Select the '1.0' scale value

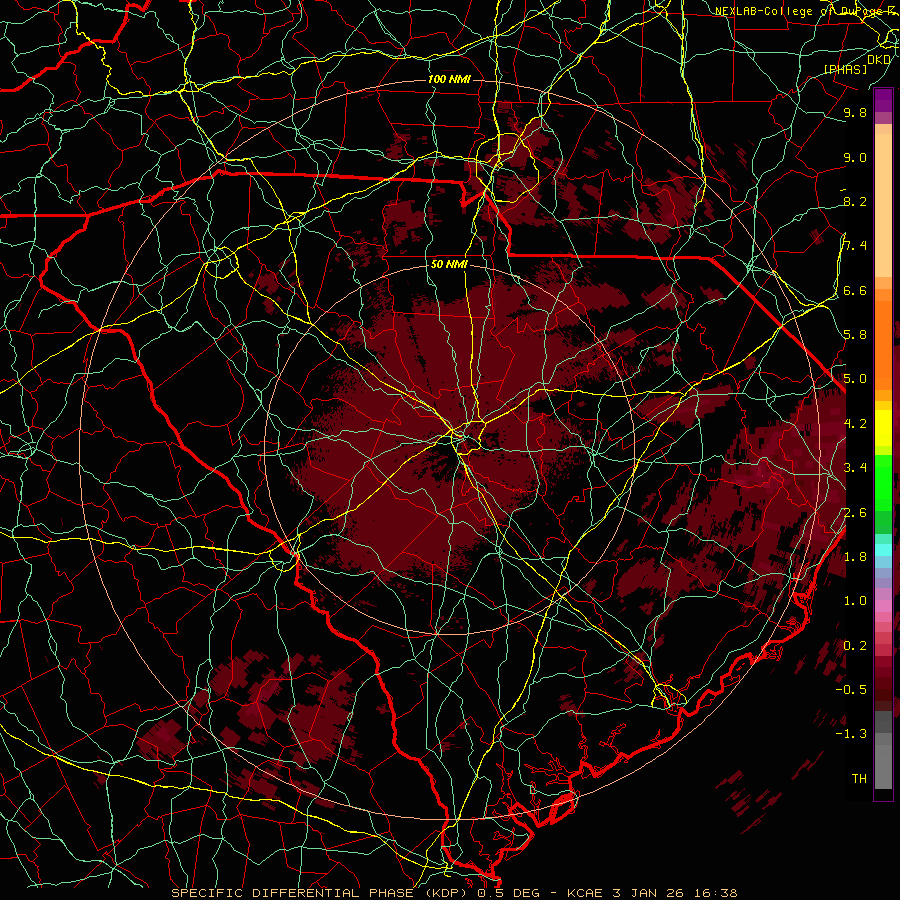[855, 601]
